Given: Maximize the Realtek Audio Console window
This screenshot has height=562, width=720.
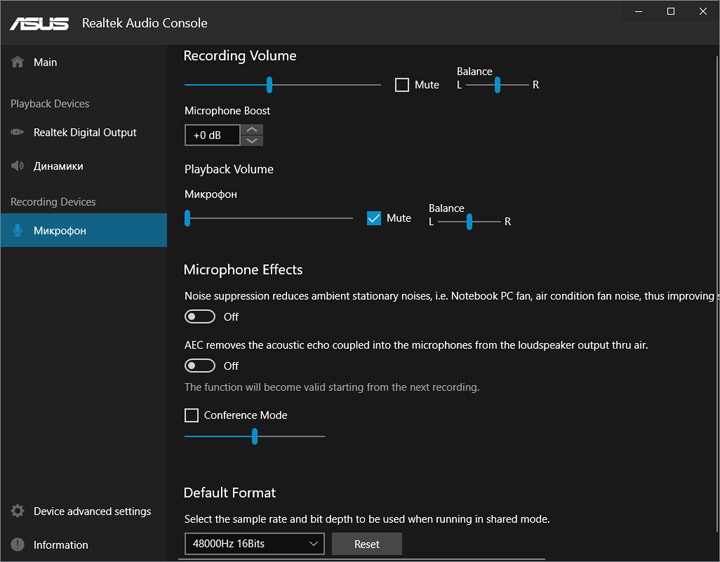Looking at the screenshot, I should click(x=671, y=11).
